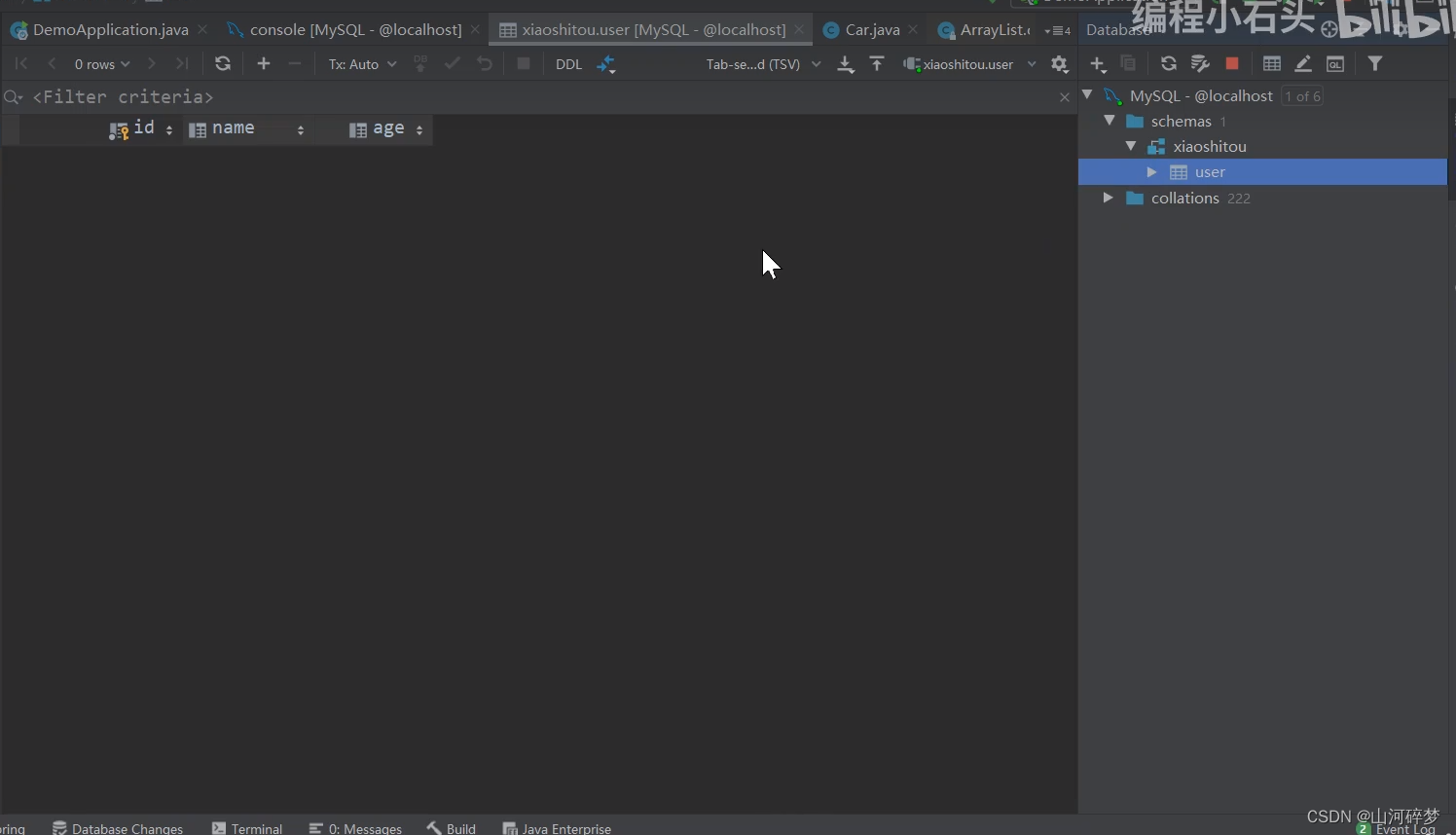Submit pending changes to database
The image size is (1456, 835).
point(420,64)
